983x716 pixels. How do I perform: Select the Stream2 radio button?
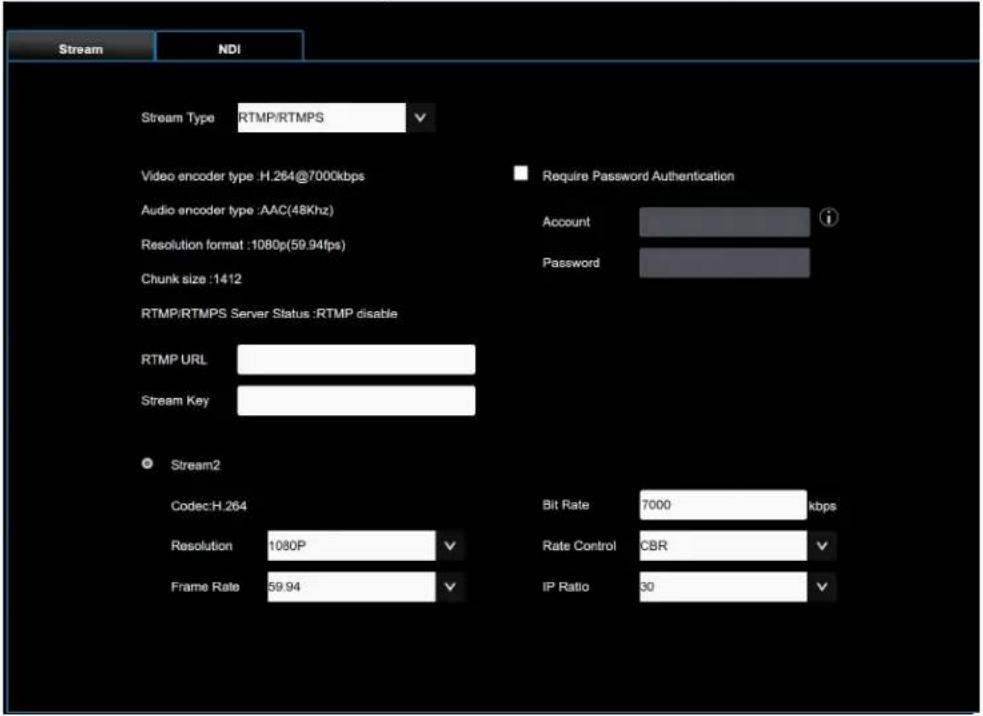tap(147, 463)
